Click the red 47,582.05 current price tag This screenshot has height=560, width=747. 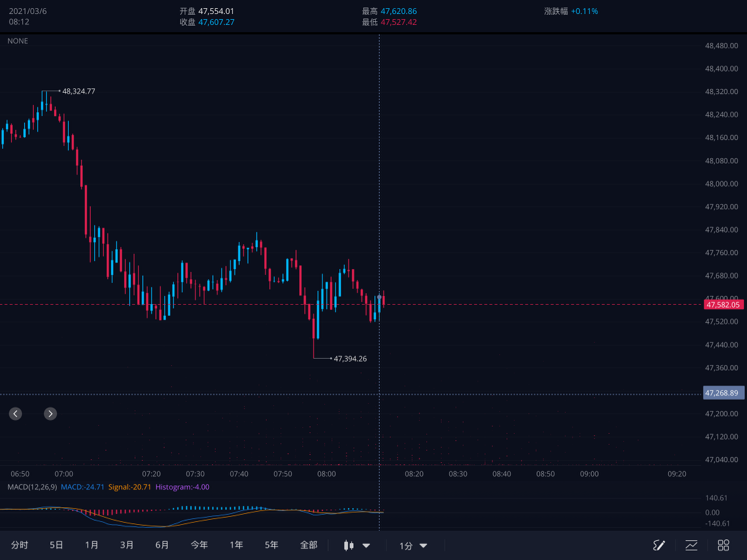(723, 305)
